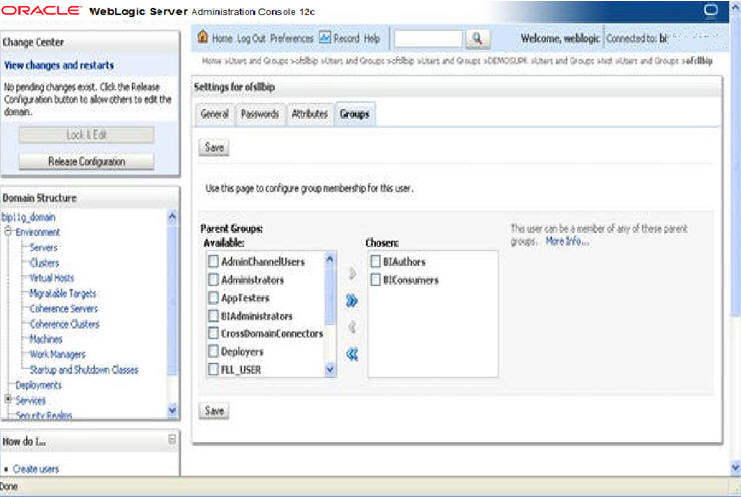
Task: Open Machines in Domain Structure
Action: tap(46, 339)
